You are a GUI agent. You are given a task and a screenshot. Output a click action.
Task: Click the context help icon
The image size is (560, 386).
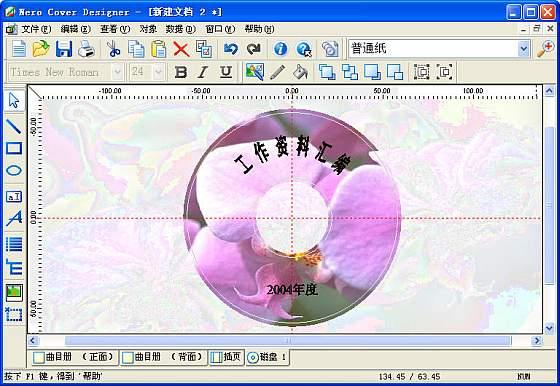click(304, 49)
